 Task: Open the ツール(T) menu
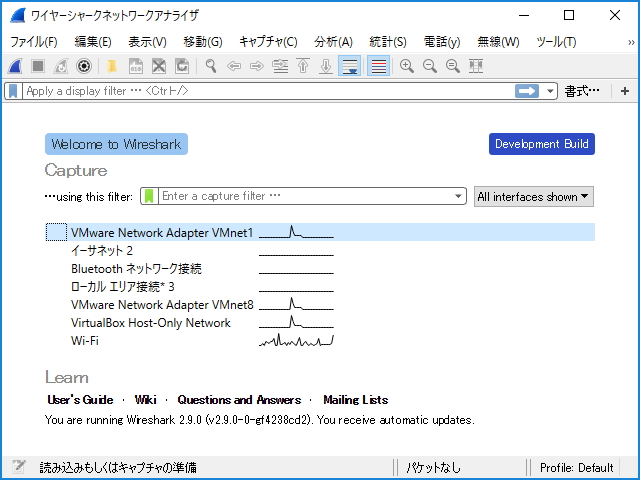point(556,42)
